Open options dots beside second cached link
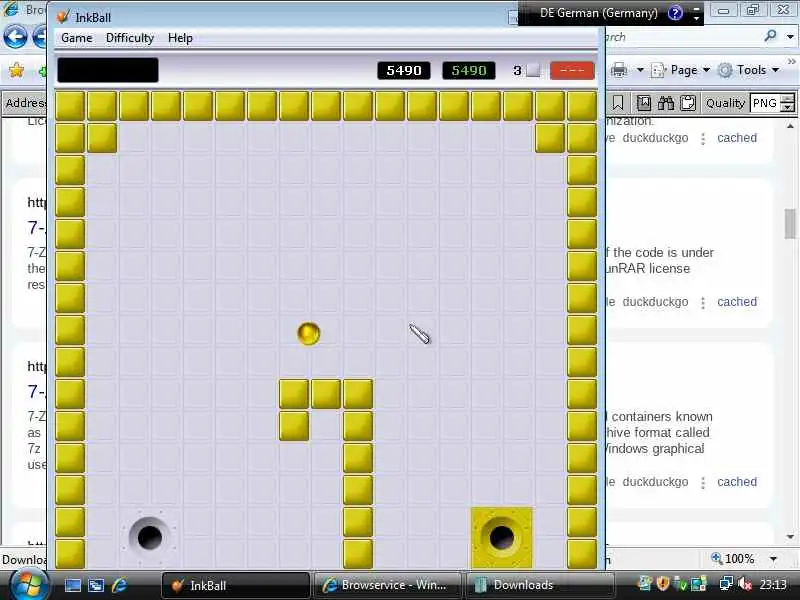Screen dimensions: 800x600 pos(703,303)
